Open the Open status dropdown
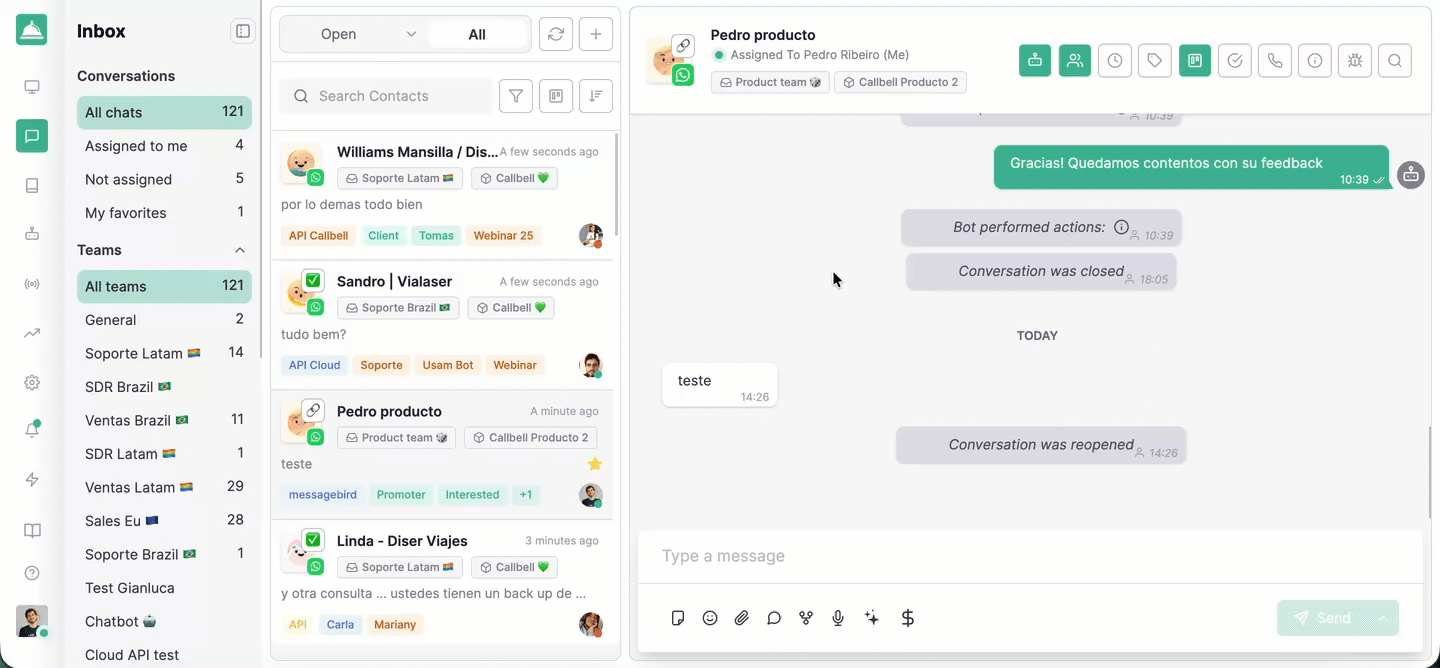This screenshot has width=1440, height=668. pos(353,34)
